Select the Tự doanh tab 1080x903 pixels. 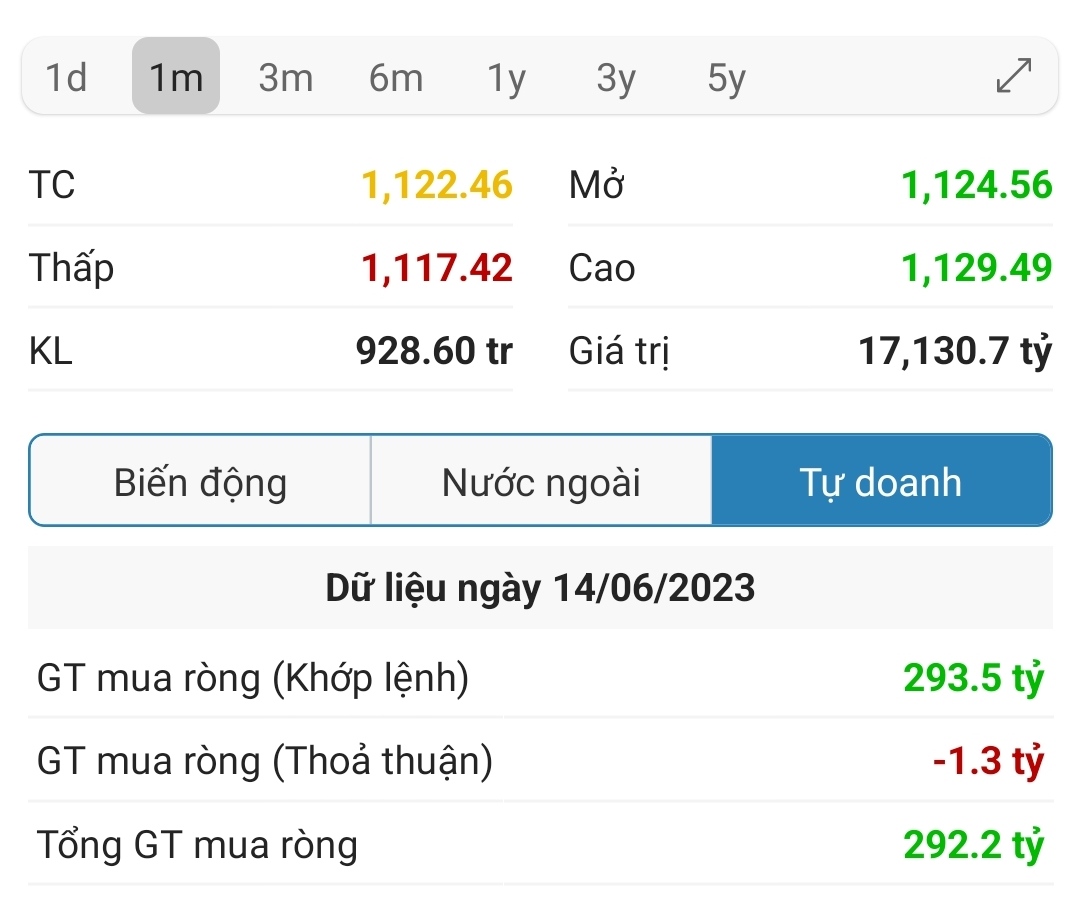tap(881, 482)
